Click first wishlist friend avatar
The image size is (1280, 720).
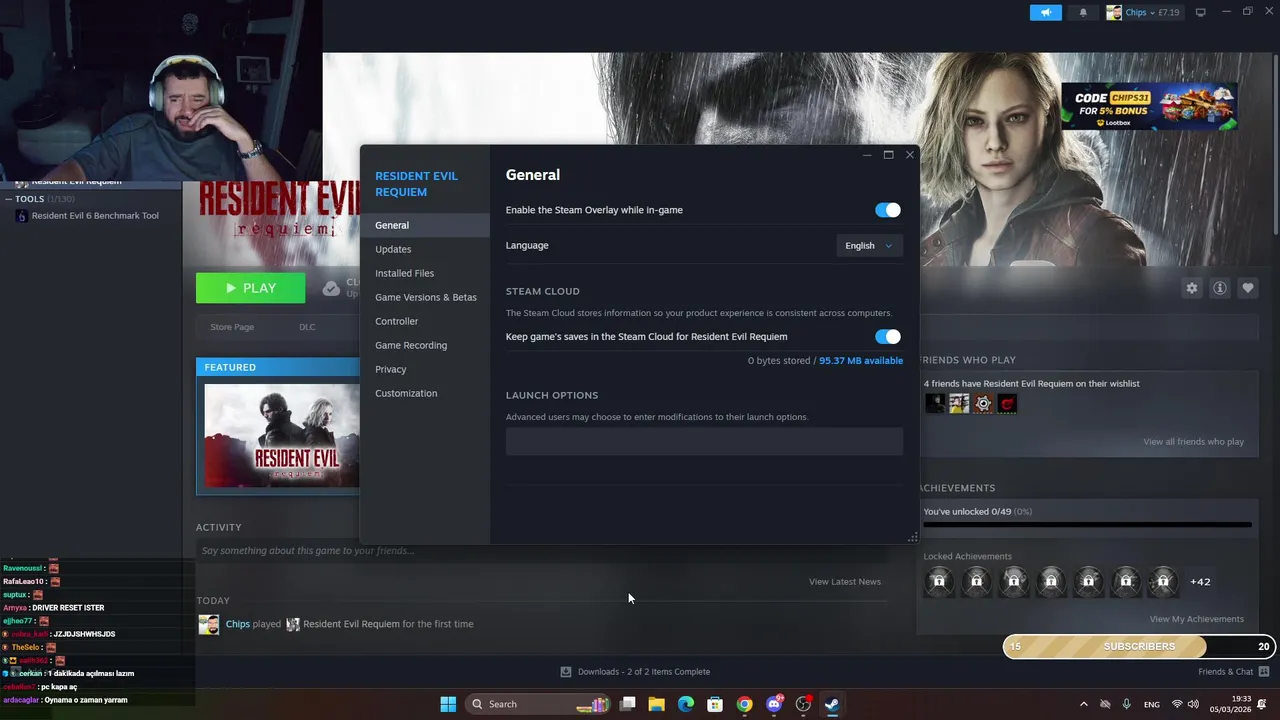click(935, 404)
